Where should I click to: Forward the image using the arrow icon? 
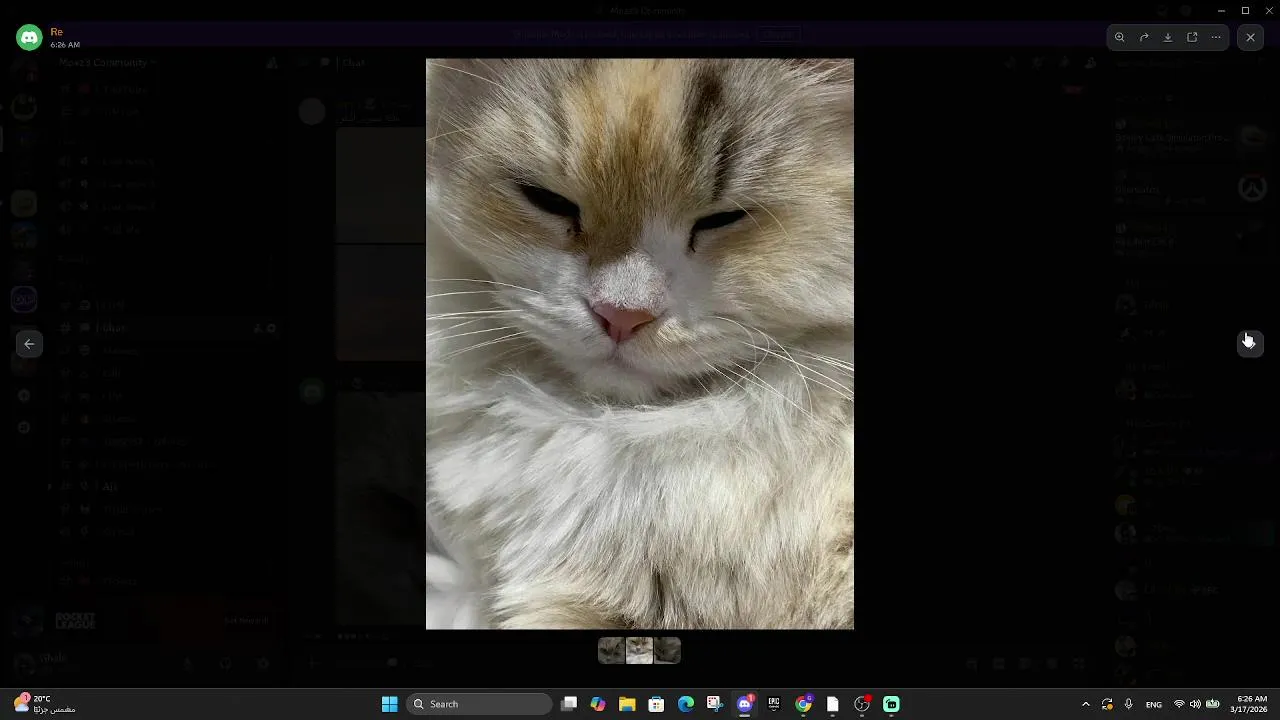point(1144,37)
